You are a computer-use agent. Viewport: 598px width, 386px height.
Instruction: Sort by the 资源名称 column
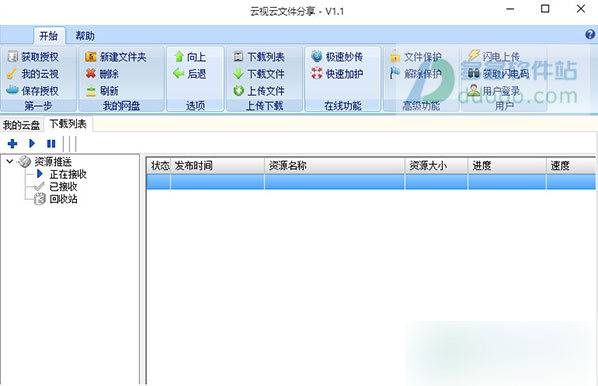click(334, 166)
